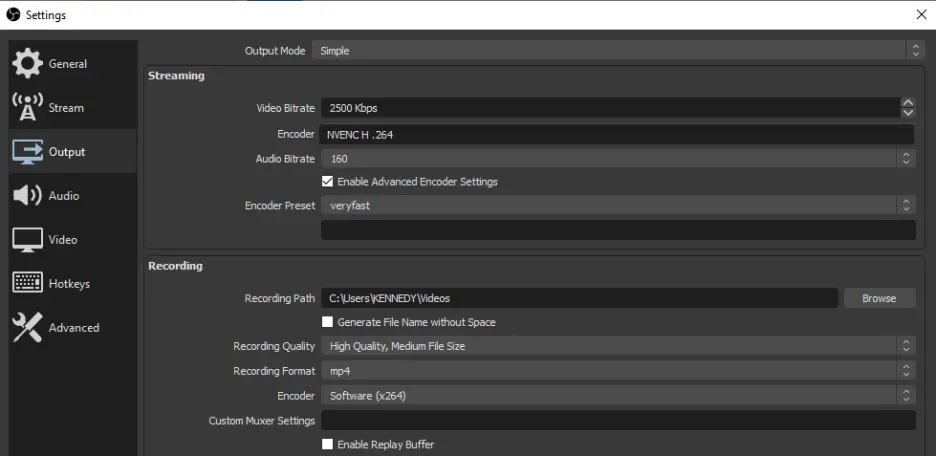The width and height of the screenshot is (936, 456).
Task: Select the Stream antenna icon
Action: (x=27, y=107)
